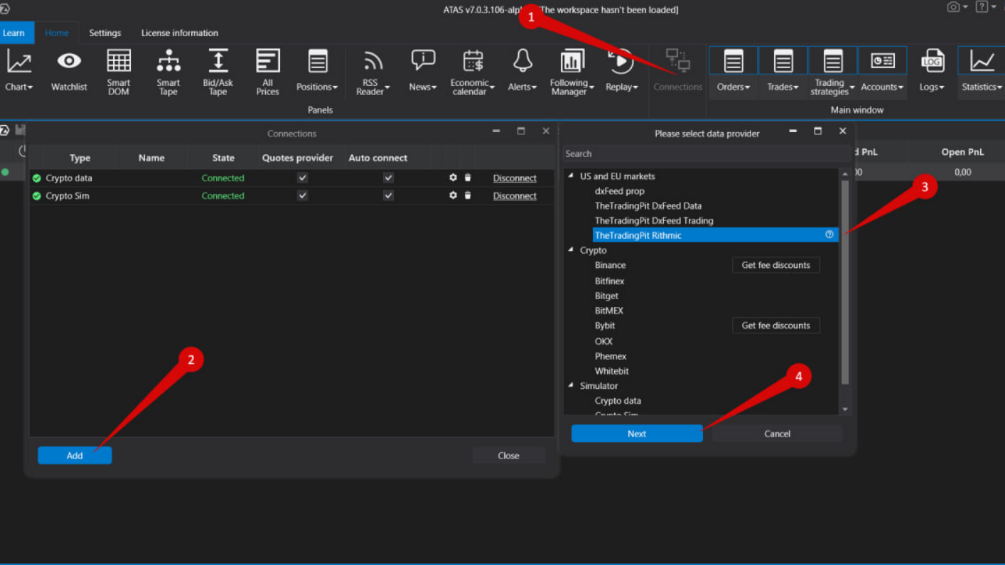Click the provider list vertical scrollbar
The height and width of the screenshot is (565, 1005).
[x=845, y=282]
